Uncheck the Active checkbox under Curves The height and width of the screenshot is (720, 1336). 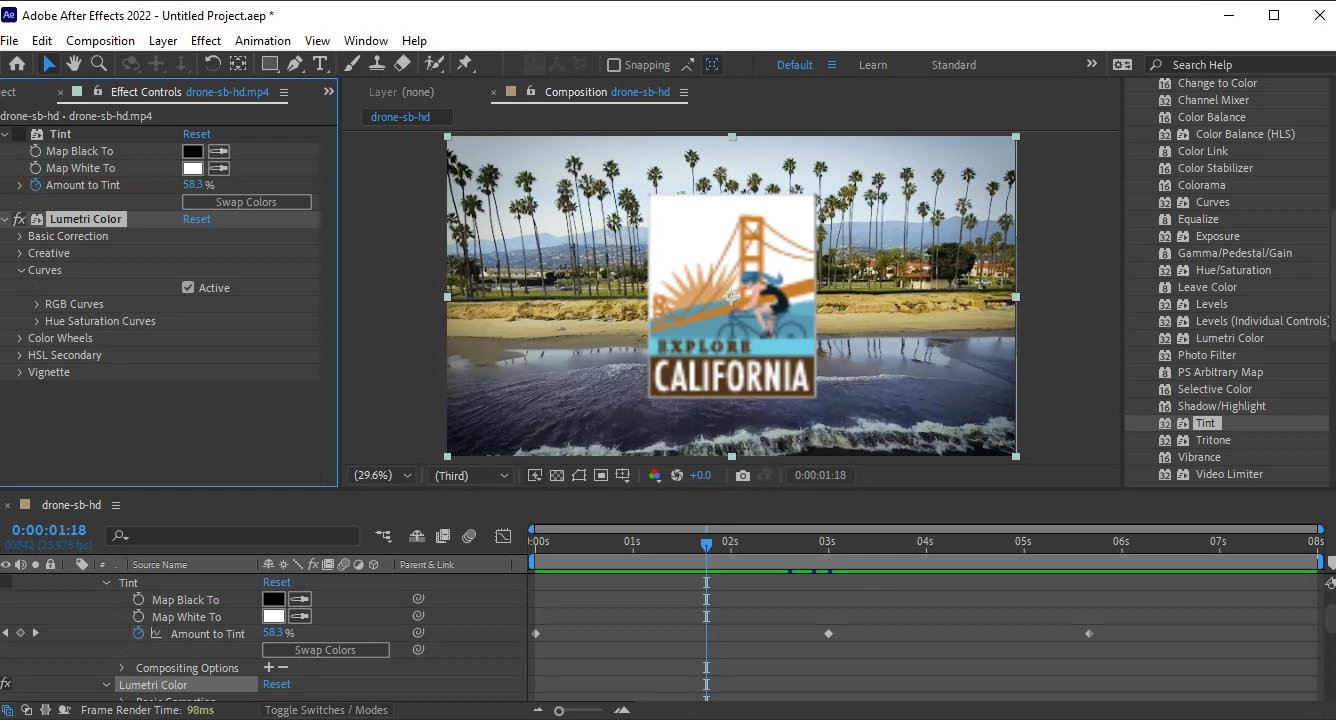(x=188, y=288)
